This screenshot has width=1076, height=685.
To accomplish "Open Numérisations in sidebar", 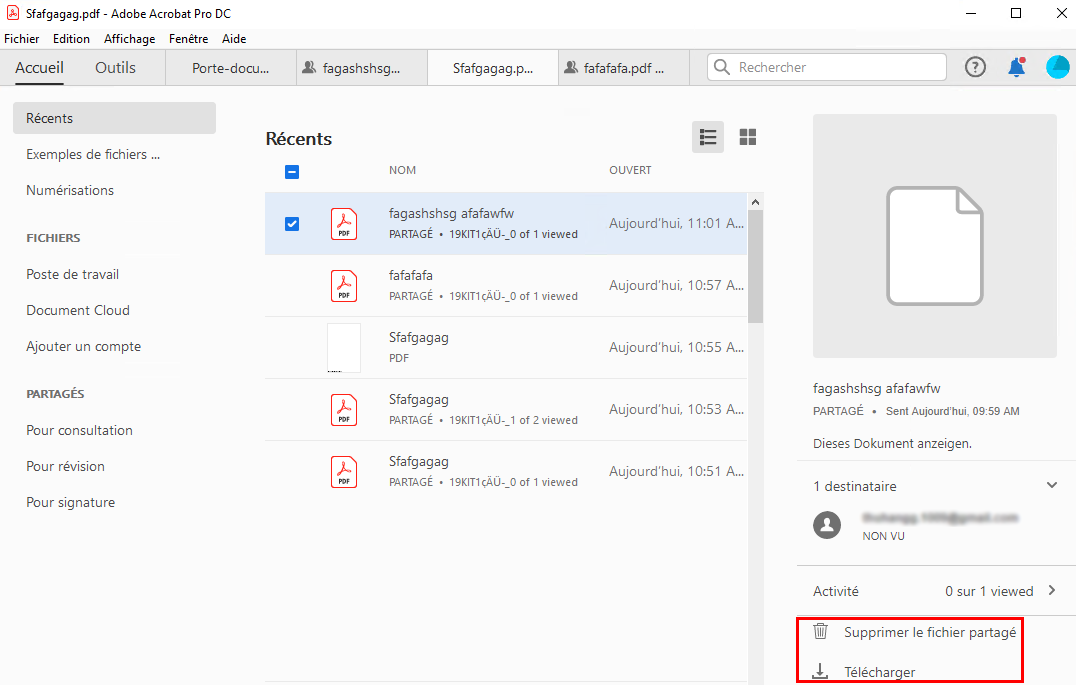I will coord(70,190).
